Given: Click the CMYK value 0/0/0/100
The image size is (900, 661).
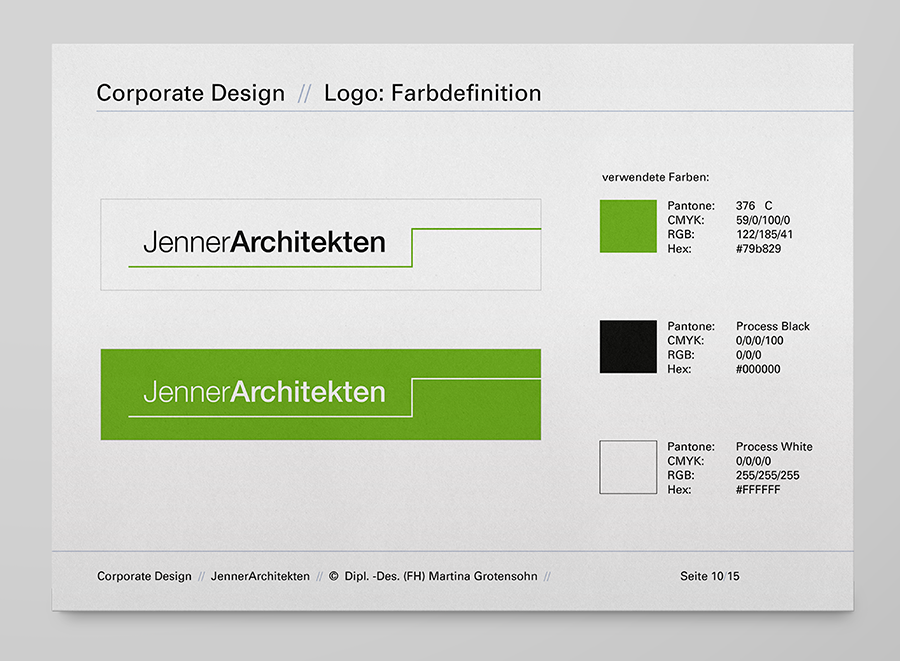Looking at the screenshot, I should (x=760, y=340).
